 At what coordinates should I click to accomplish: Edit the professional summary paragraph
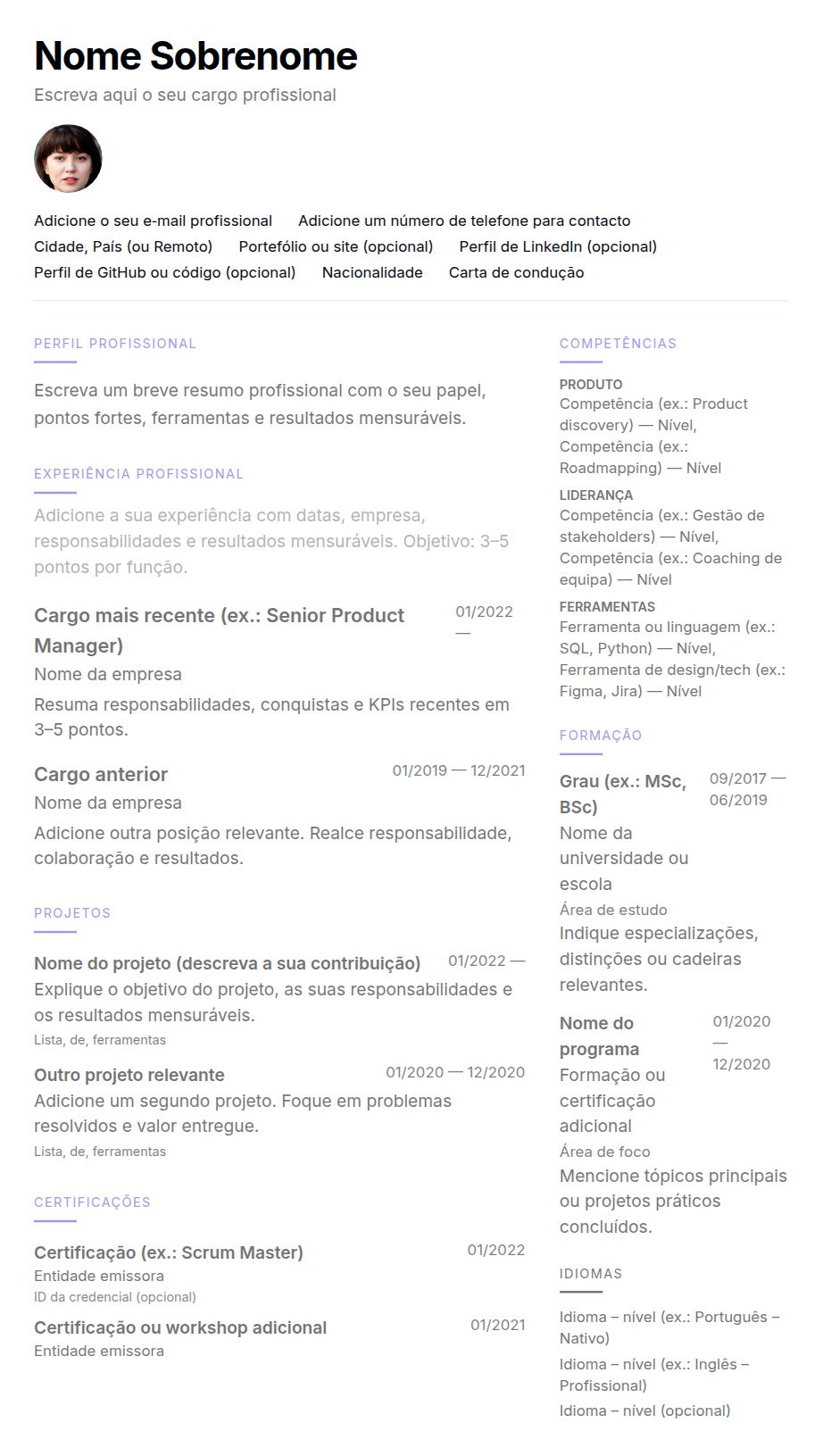point(260,404)
